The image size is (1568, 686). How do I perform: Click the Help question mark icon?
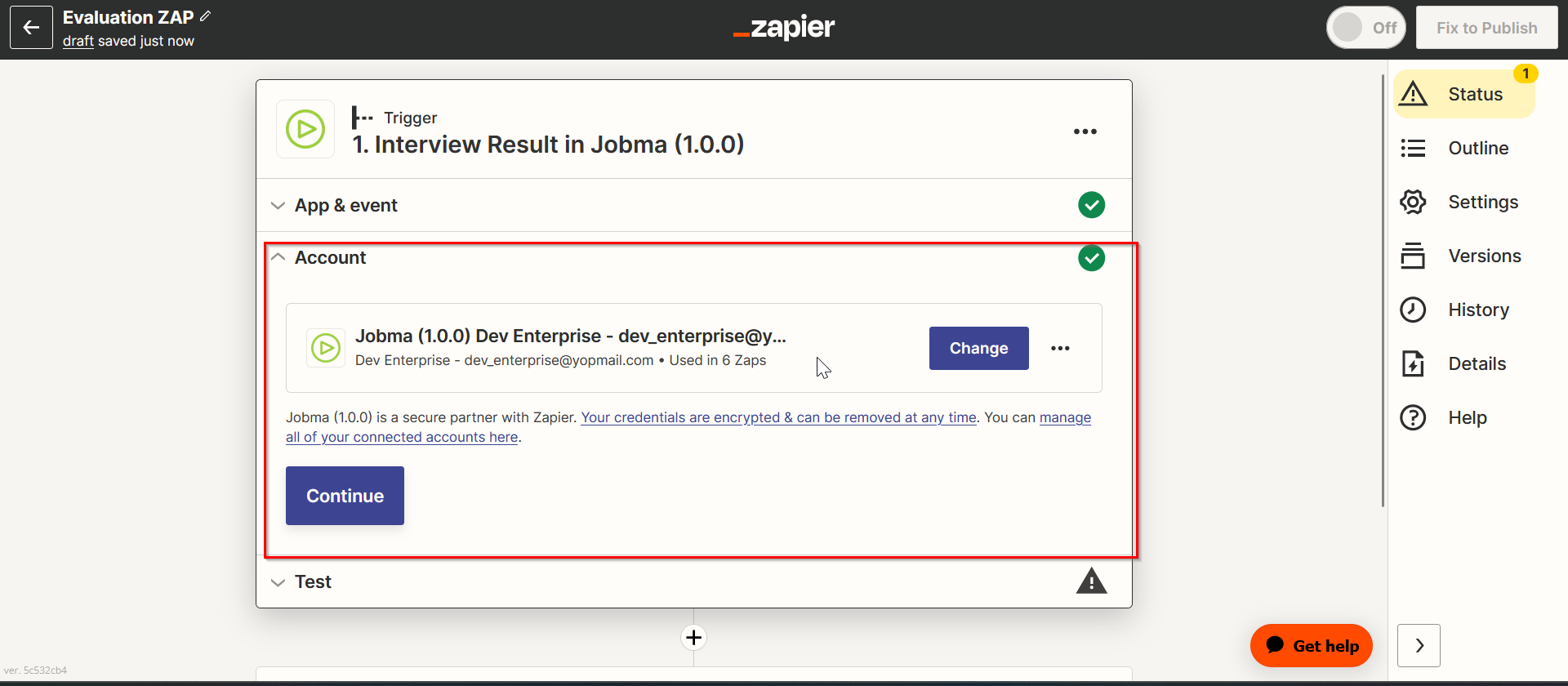pyautogui.click(x=1413, y=417)
